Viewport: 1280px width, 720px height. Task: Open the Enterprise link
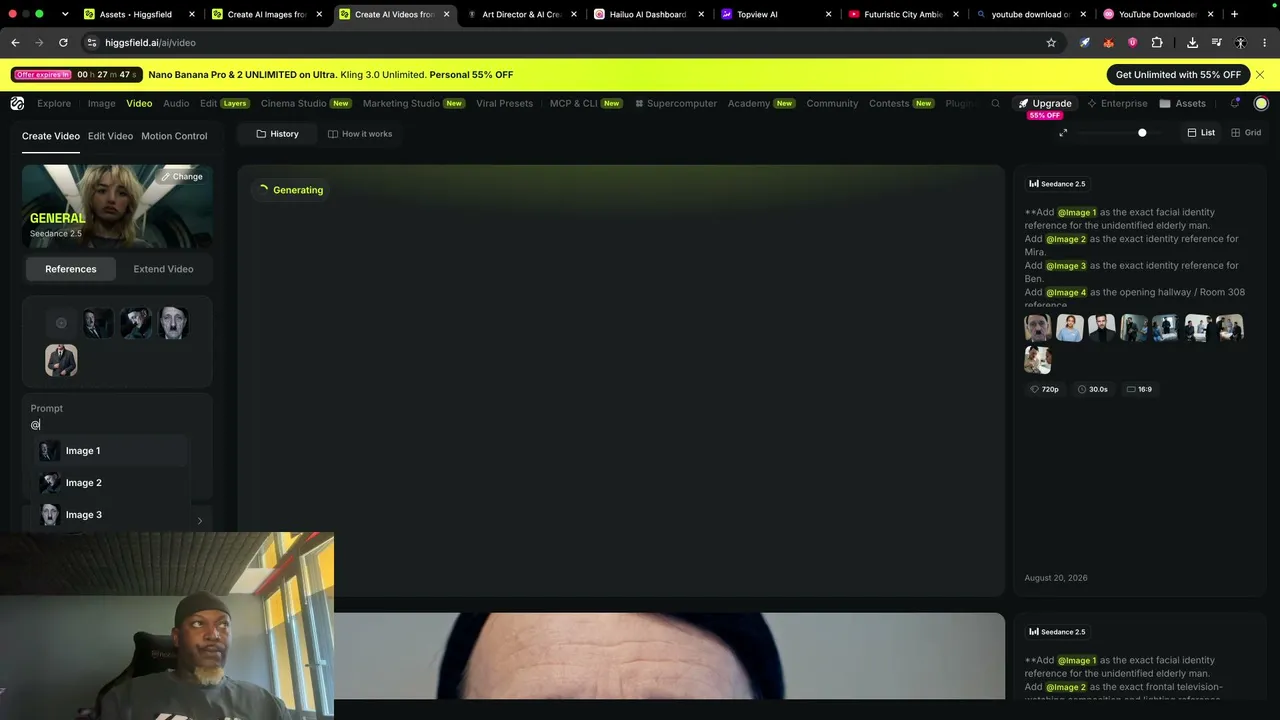(x=1117, y=103)
